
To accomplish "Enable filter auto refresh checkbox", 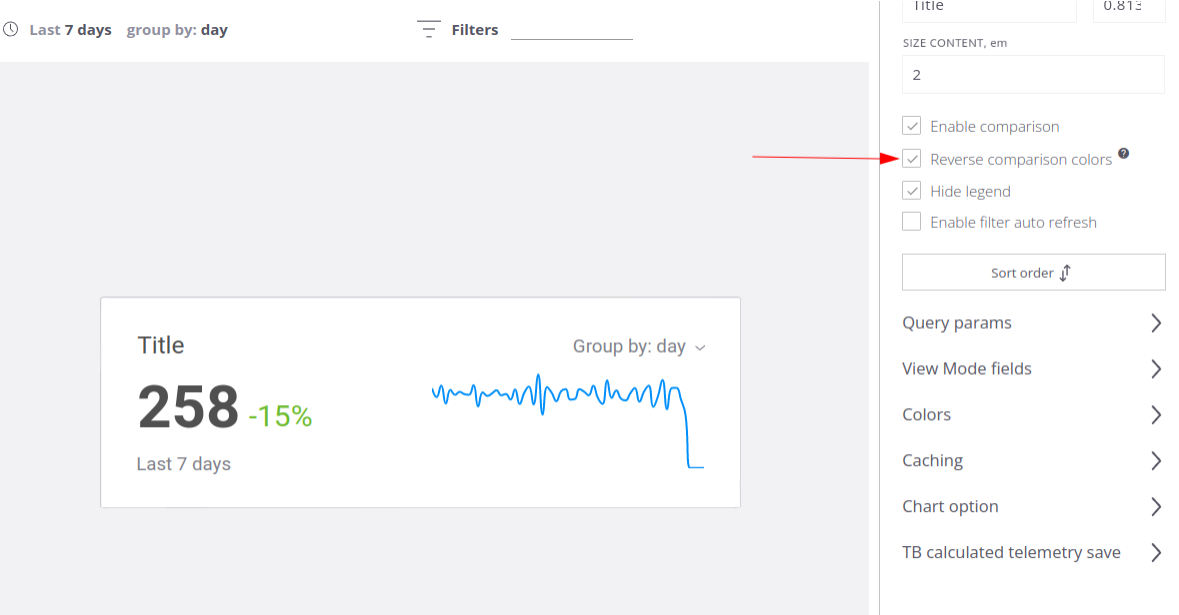I will (911, 222).
